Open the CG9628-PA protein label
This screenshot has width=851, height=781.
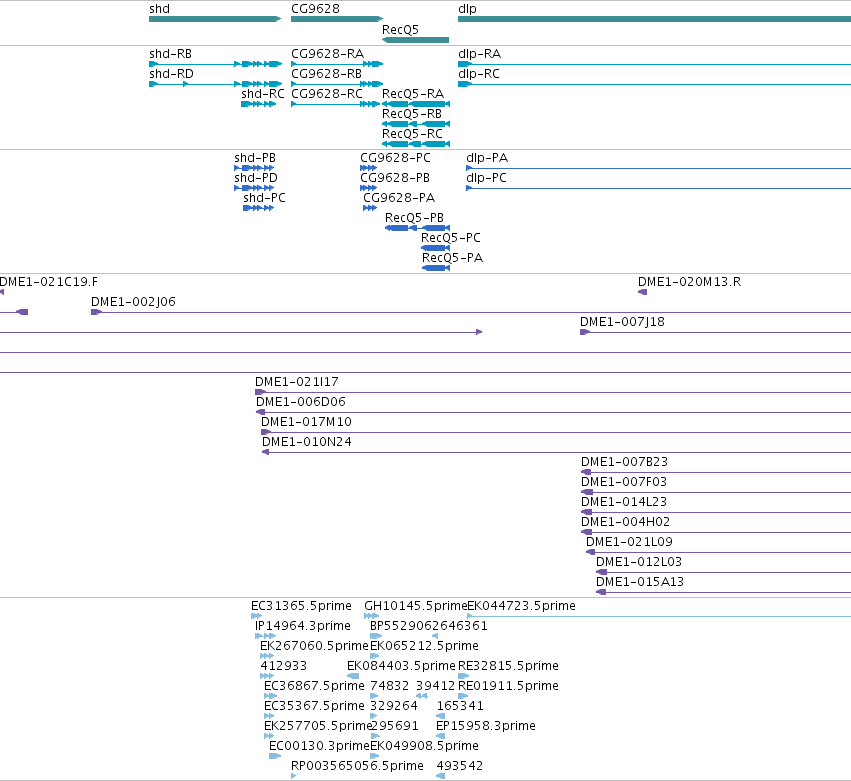pos(399,199)
